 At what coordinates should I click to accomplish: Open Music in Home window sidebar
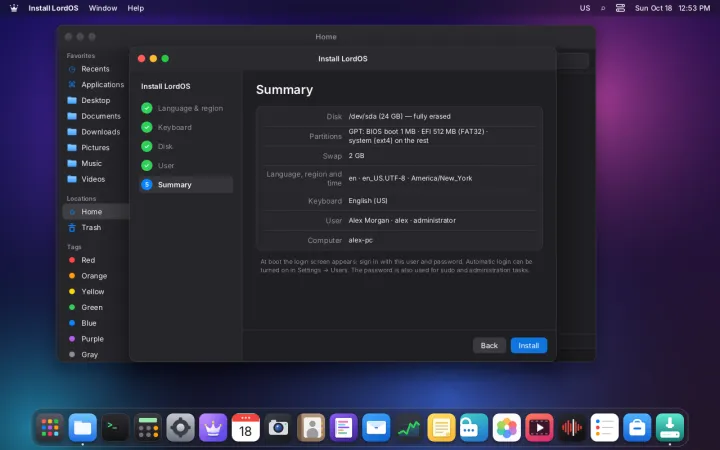pyautogui.click(x=95, y=163)
